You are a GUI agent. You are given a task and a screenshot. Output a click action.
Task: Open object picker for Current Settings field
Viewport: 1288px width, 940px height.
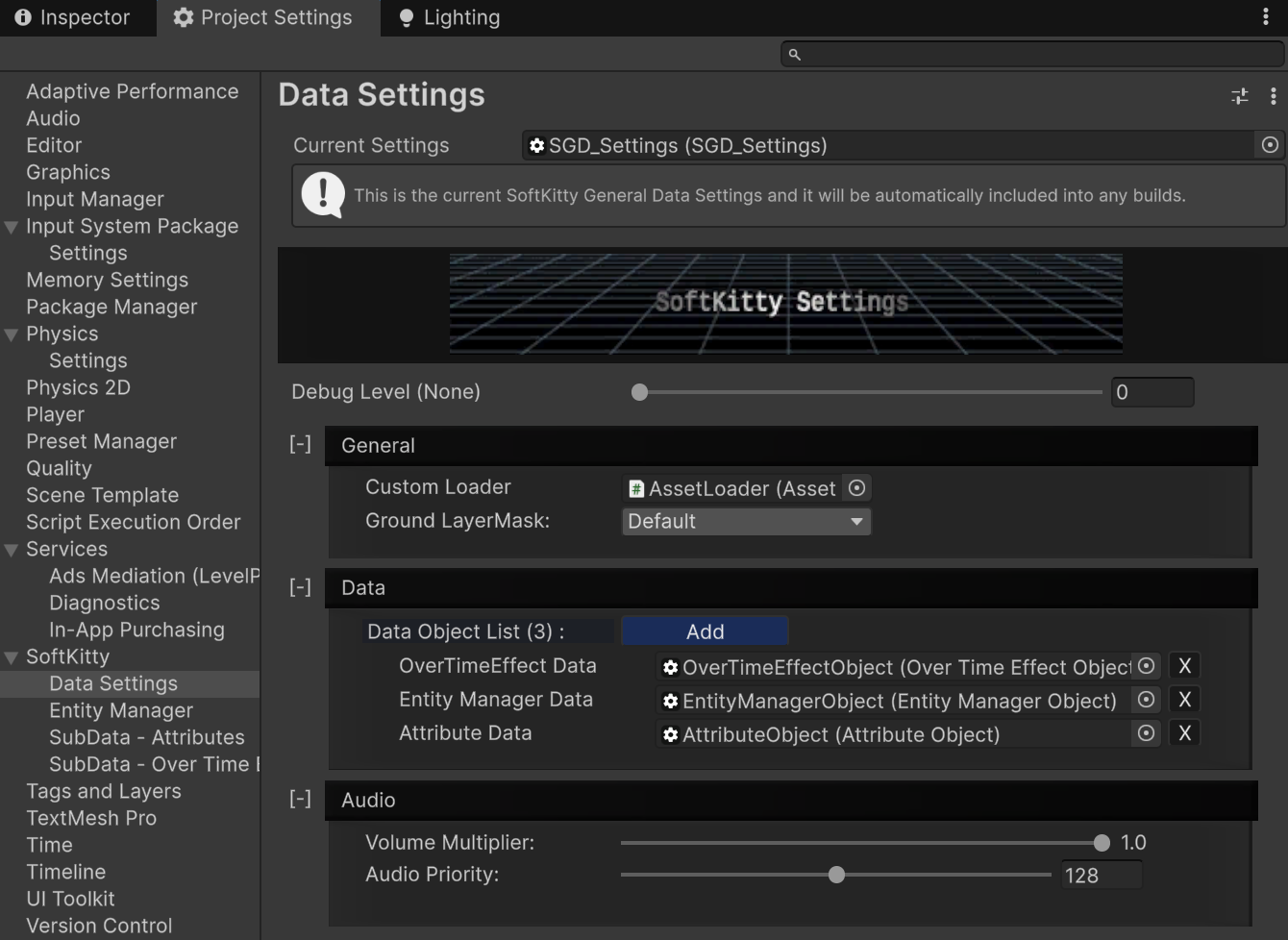point(1270,145)
